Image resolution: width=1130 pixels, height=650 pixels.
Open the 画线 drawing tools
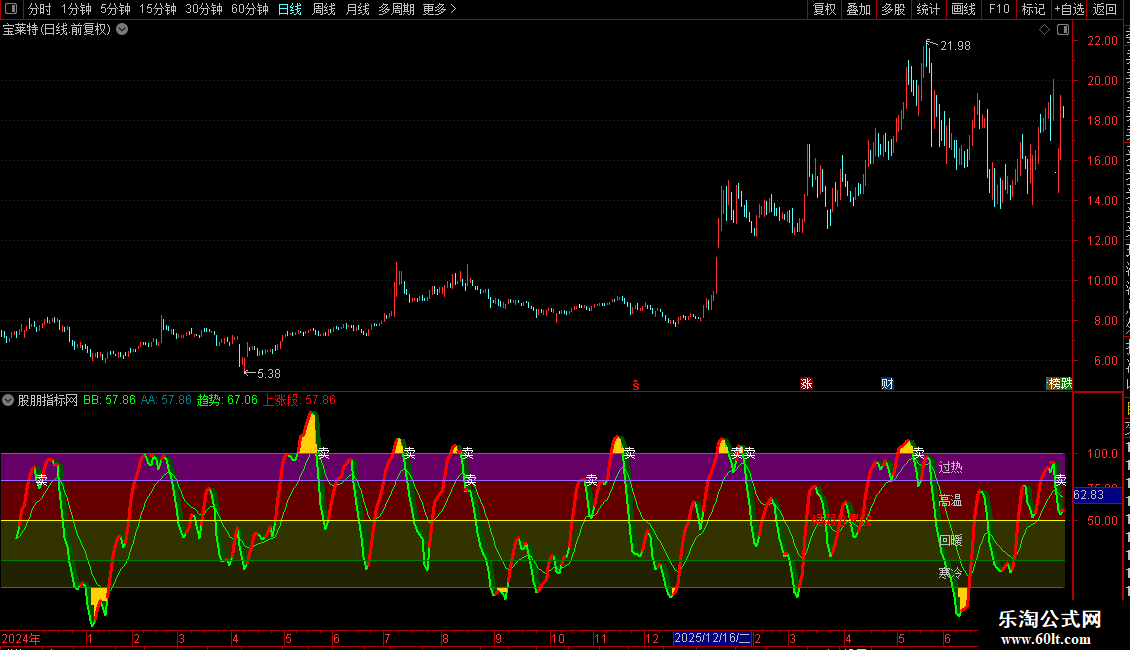963,9
